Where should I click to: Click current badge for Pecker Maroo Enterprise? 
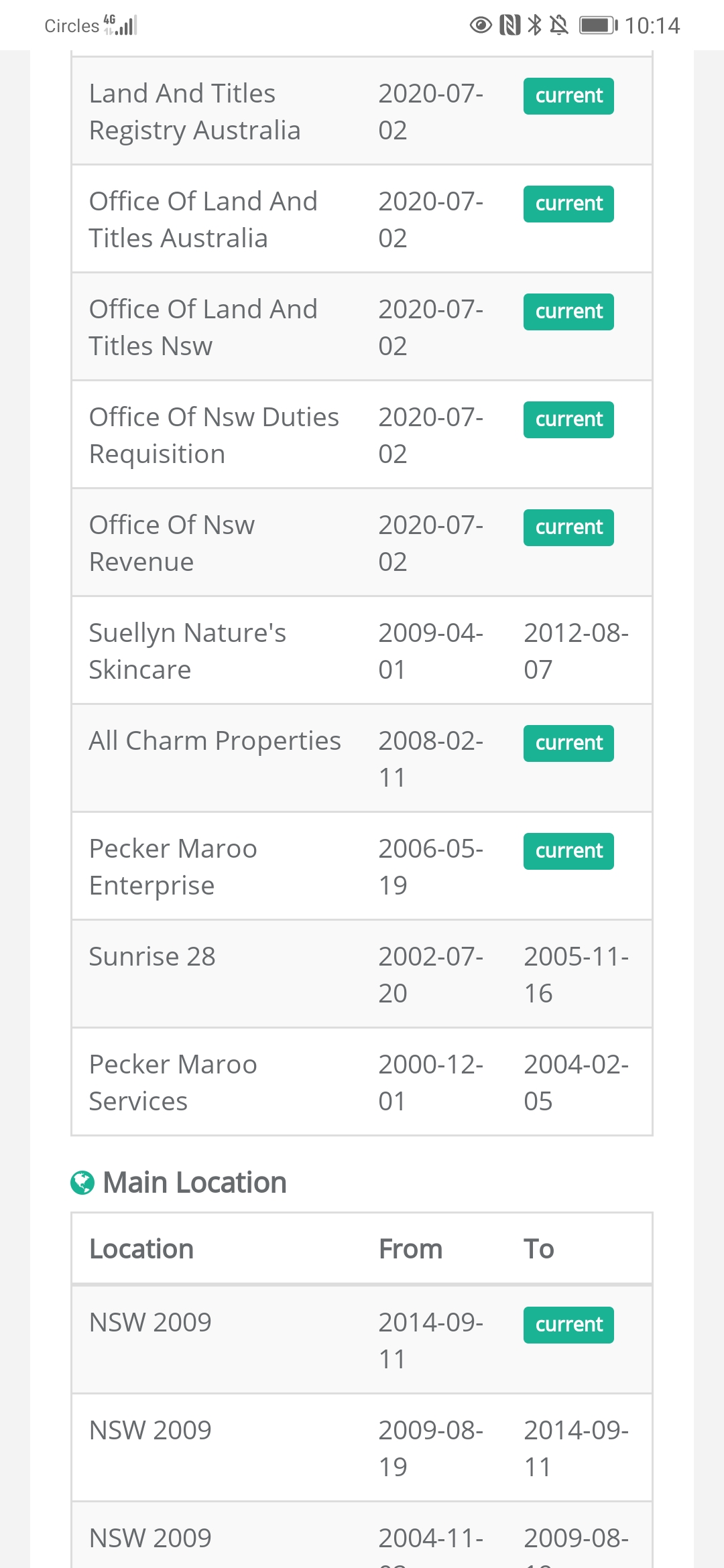point(568,851)
